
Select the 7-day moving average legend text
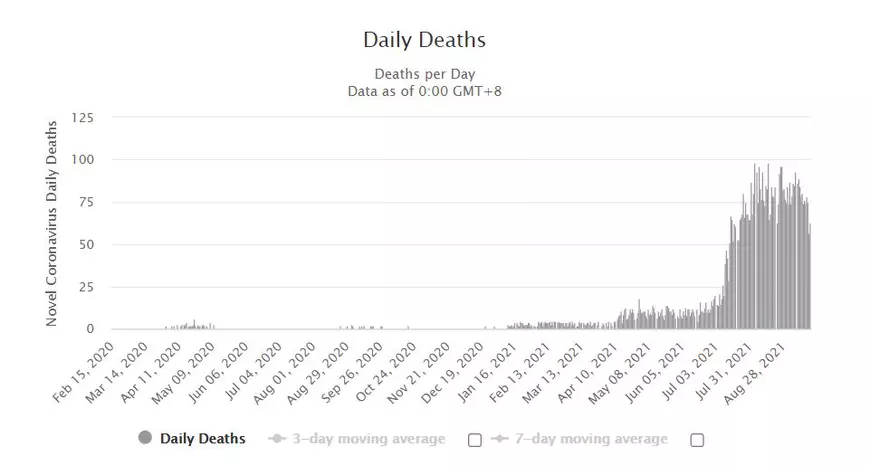[592, 438]
